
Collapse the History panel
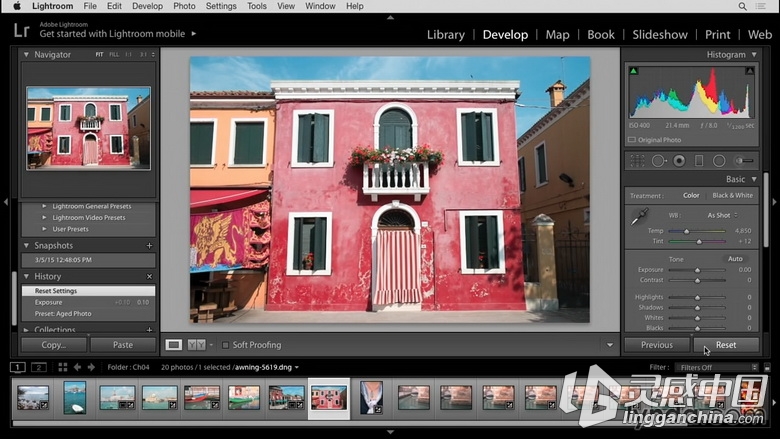(26, 276)
